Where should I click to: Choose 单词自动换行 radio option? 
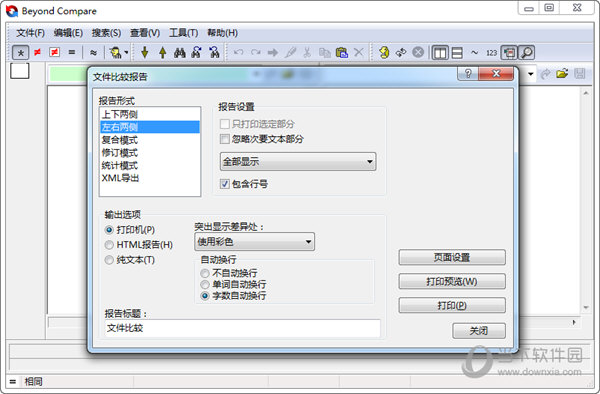point(205,284)
